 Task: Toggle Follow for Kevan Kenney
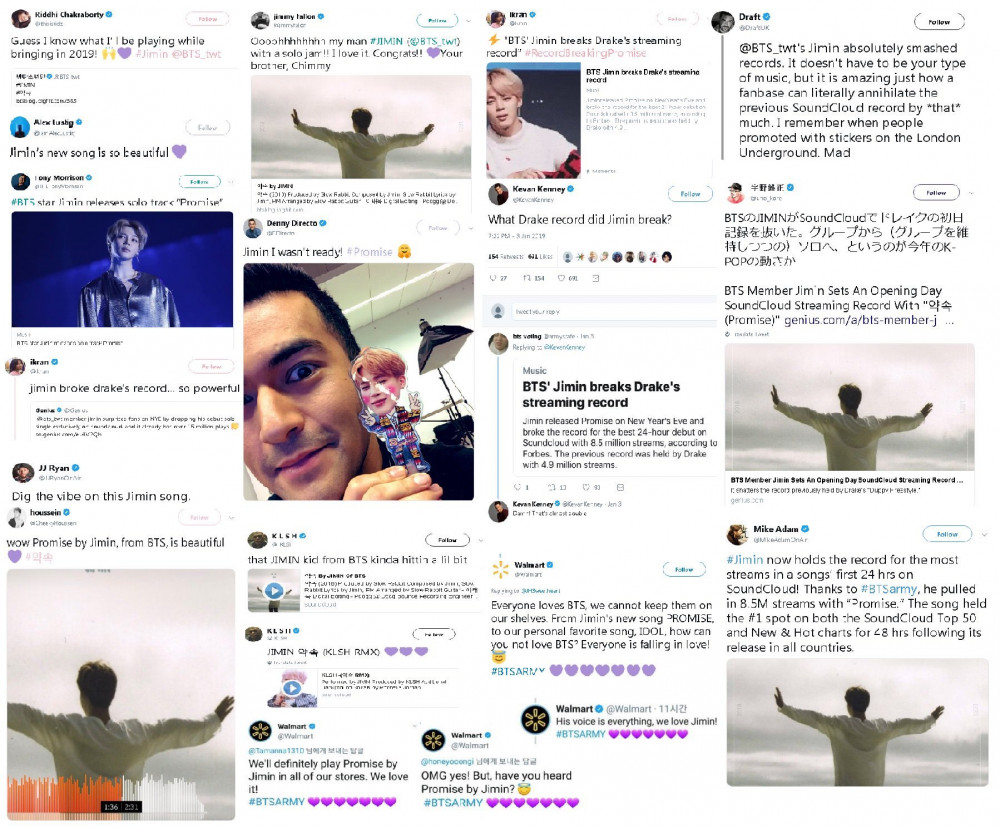[690, 193]
